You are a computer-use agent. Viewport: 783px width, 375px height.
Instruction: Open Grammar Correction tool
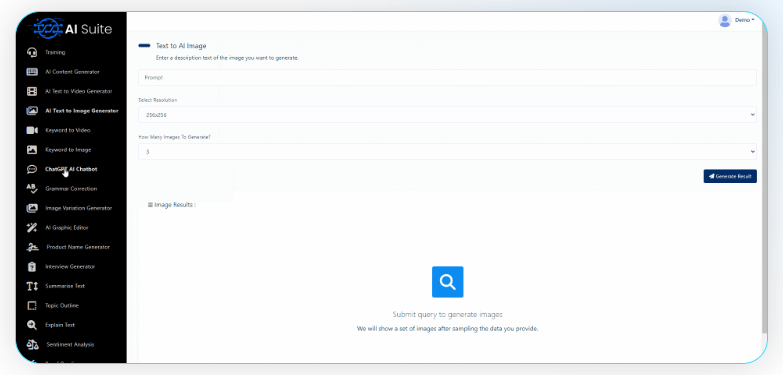pos(71,189)
